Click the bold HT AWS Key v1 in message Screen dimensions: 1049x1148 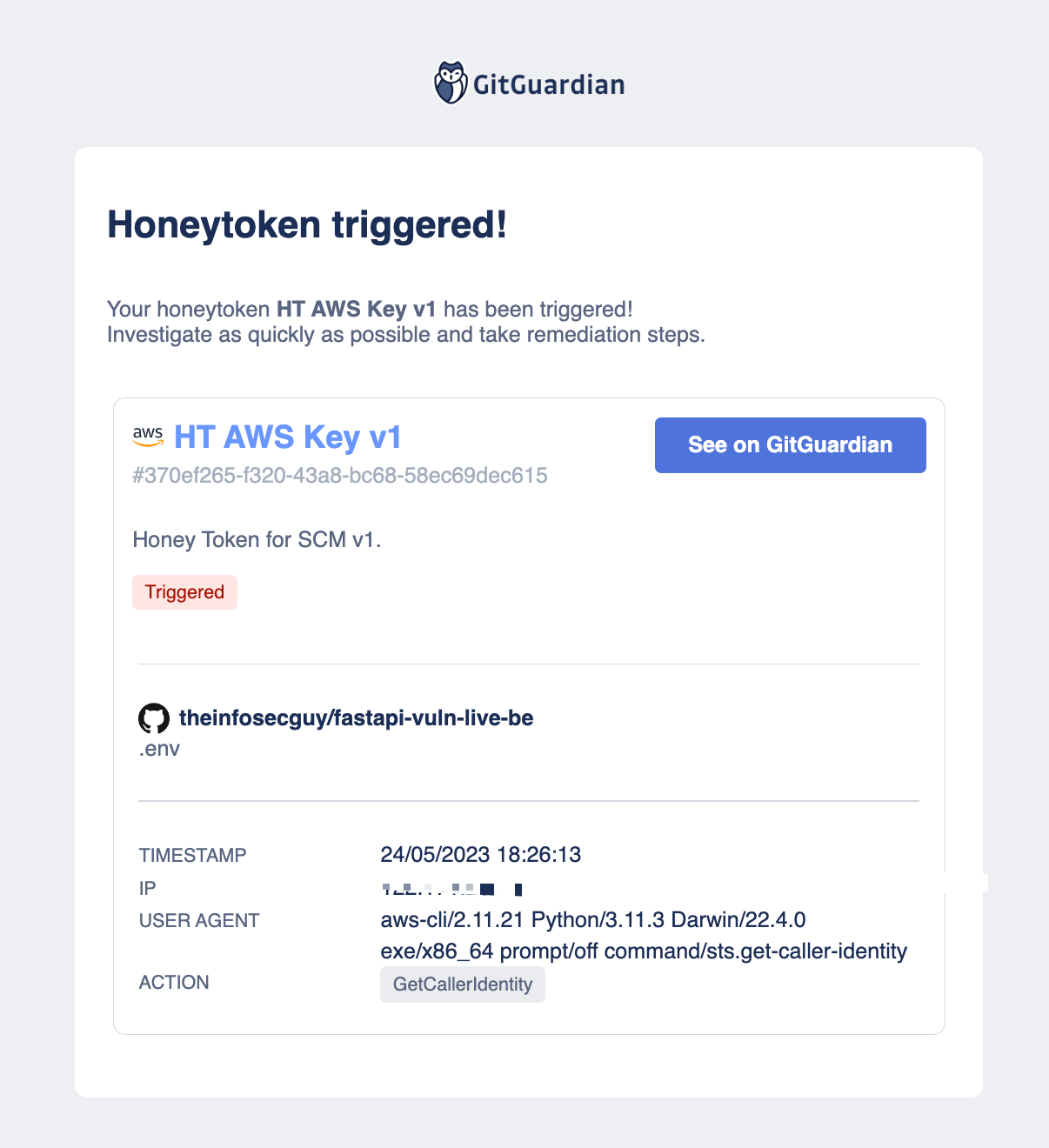point(357,310)
